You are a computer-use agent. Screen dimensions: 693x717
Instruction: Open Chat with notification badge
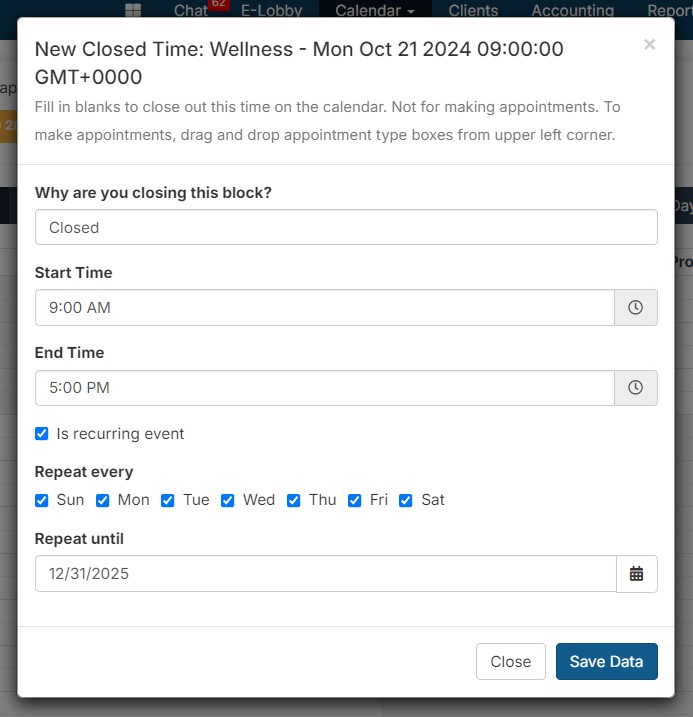coord(191,11)
